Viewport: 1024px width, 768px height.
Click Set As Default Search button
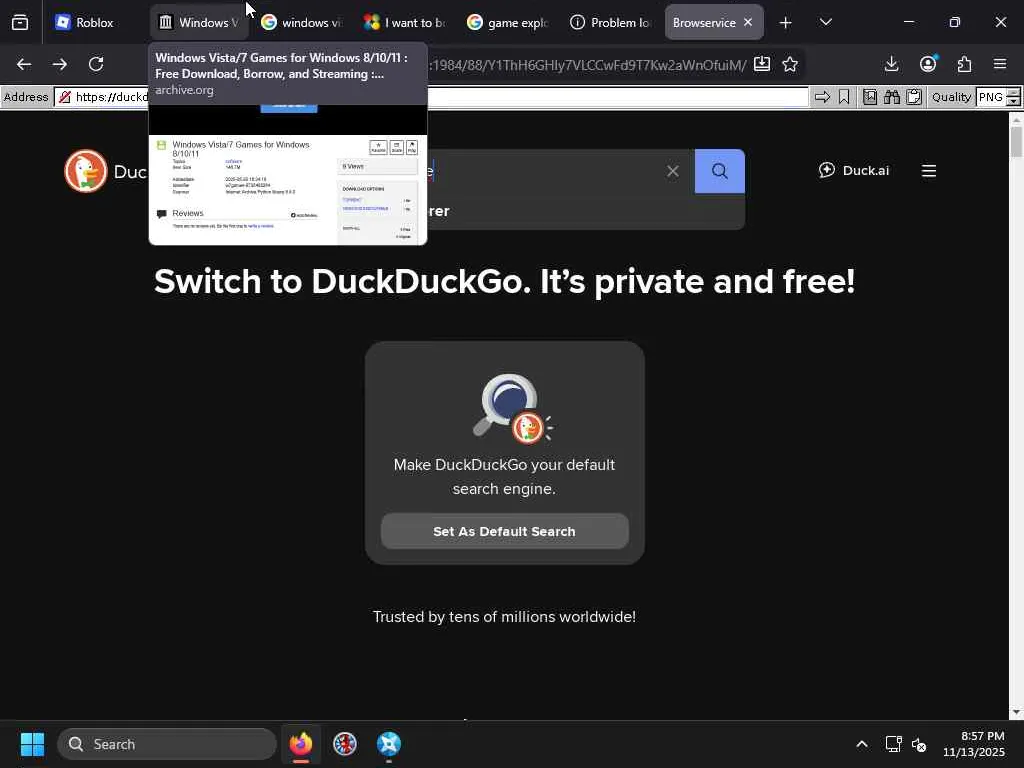click(505, 532)
